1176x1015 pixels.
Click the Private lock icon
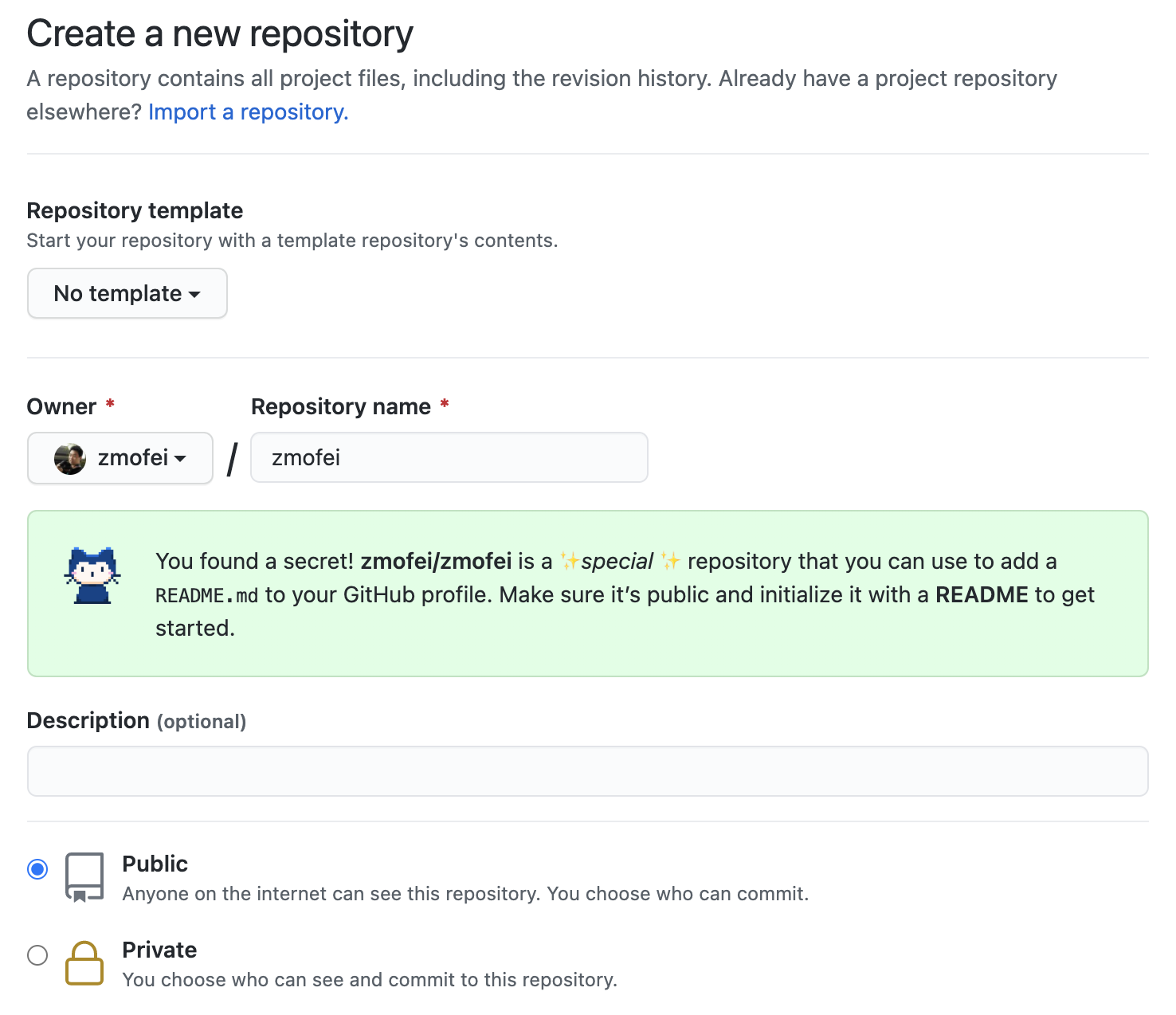pyautogui.click(x=84, y=963)
